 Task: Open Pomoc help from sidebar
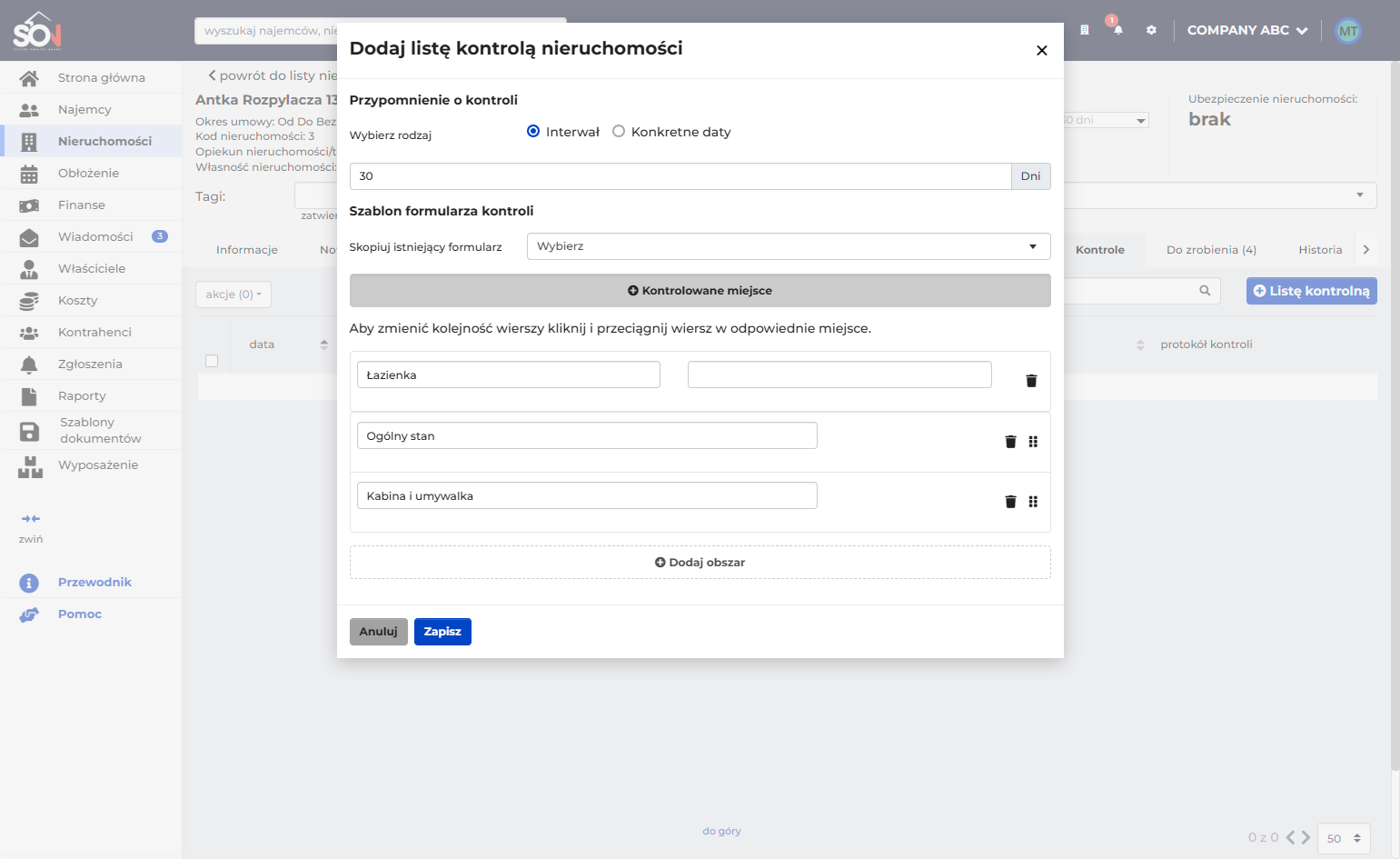[x=80, y=614]
